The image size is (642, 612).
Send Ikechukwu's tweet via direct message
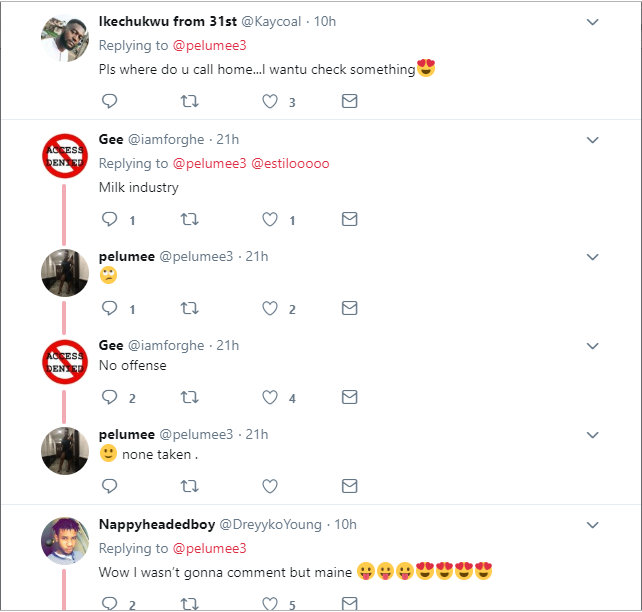click(349, 101)
